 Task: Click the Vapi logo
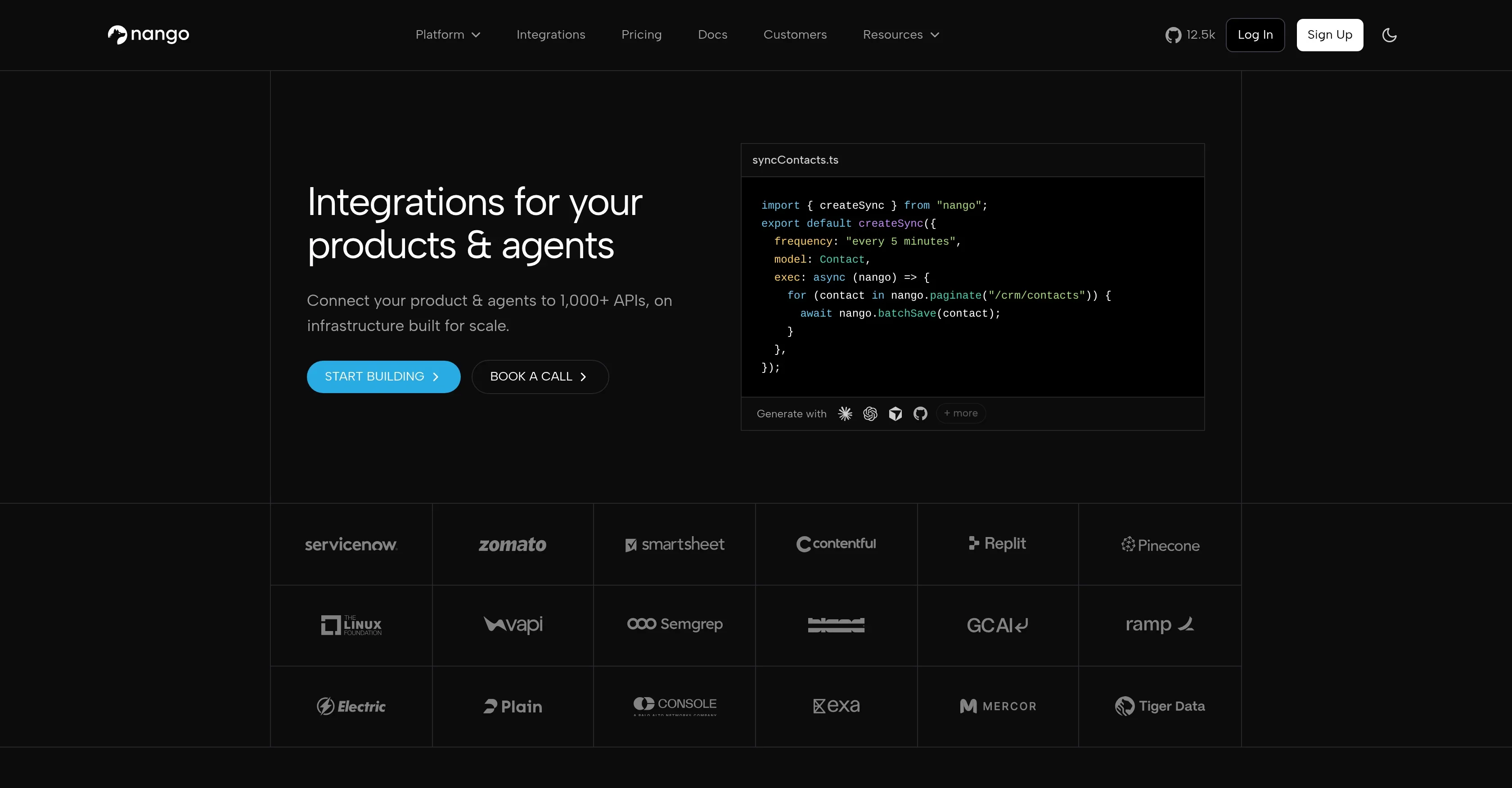[513, 625]
